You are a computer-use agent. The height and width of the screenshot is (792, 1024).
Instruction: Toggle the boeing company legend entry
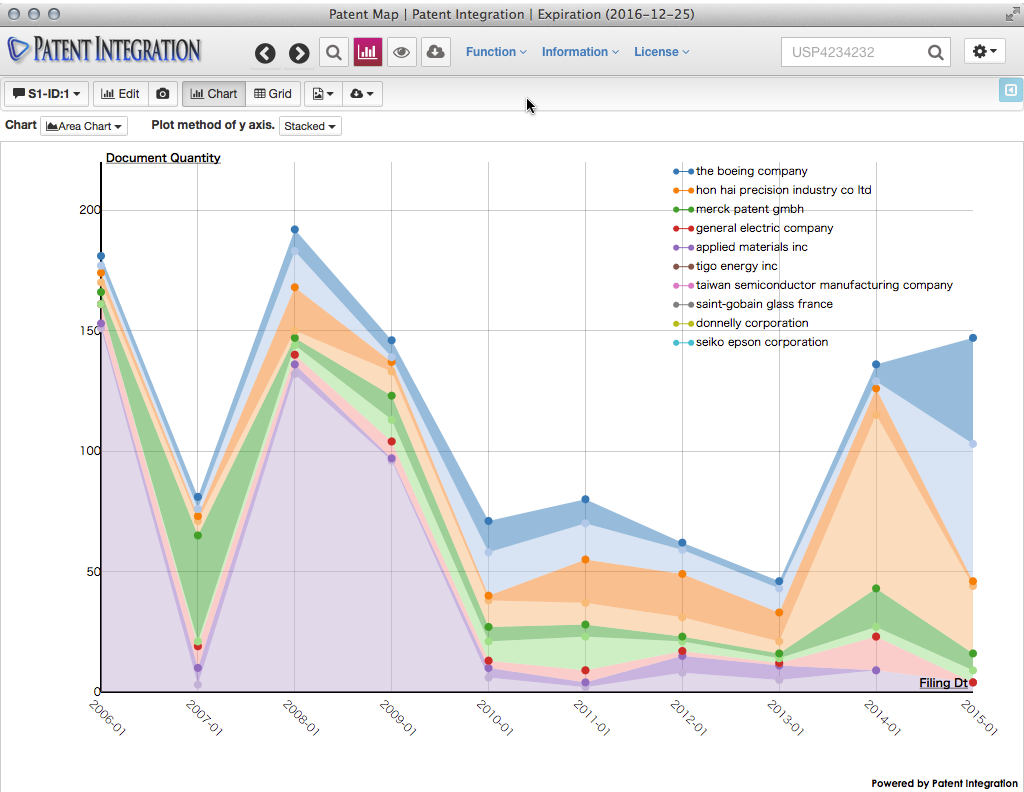tap(741, 171)
